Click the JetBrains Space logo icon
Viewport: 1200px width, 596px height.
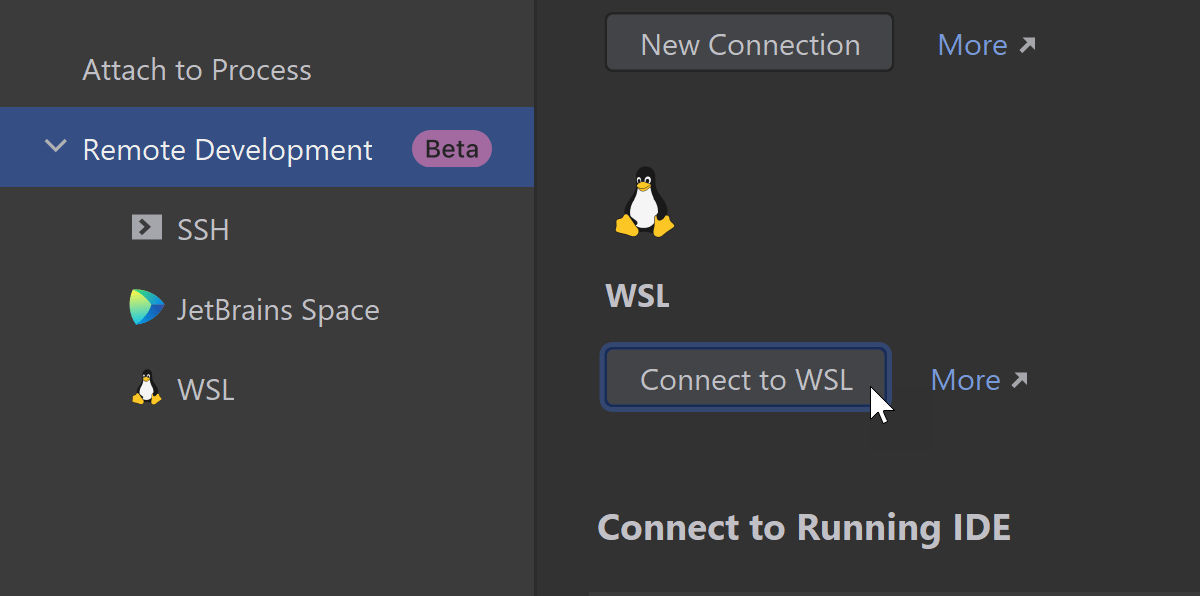point(146,308)
